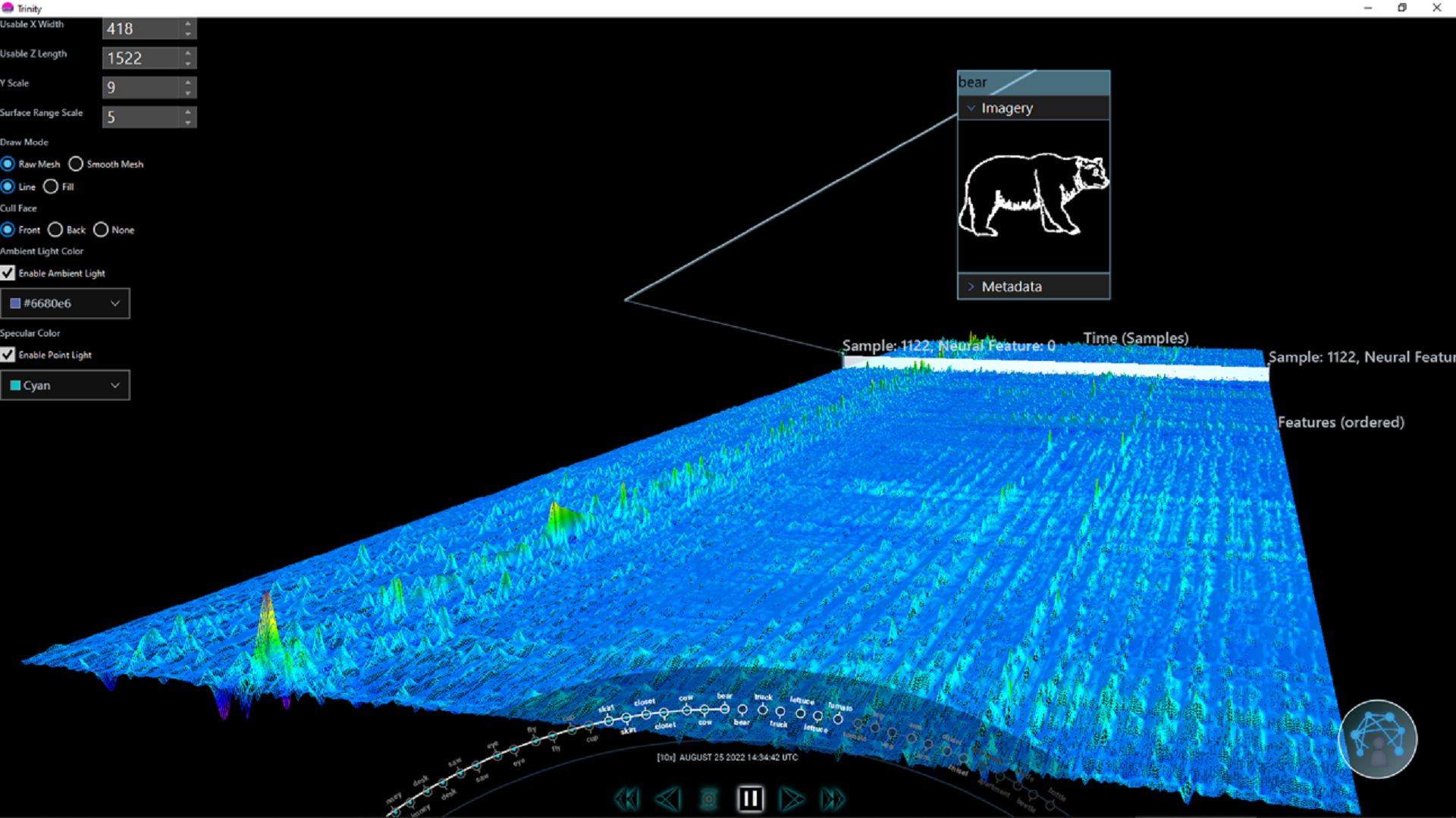Click the Trinity app icon in title bar
This screenshot has width=1456, height=818.
tap(8, 8)
